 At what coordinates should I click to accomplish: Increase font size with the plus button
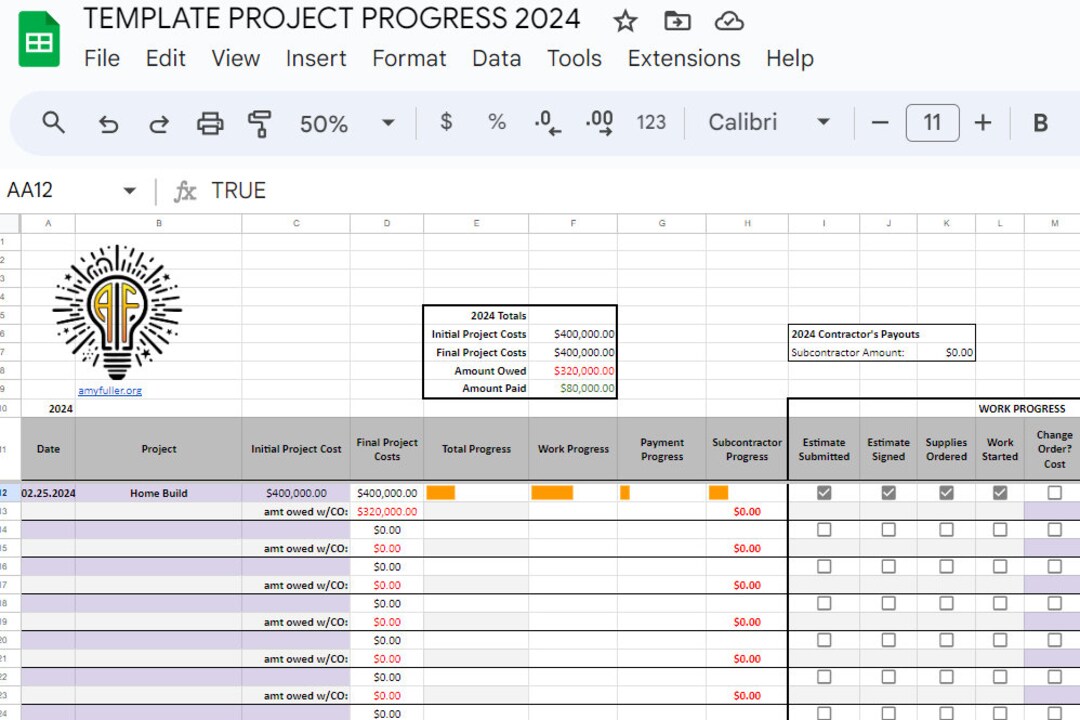(983, 122)
